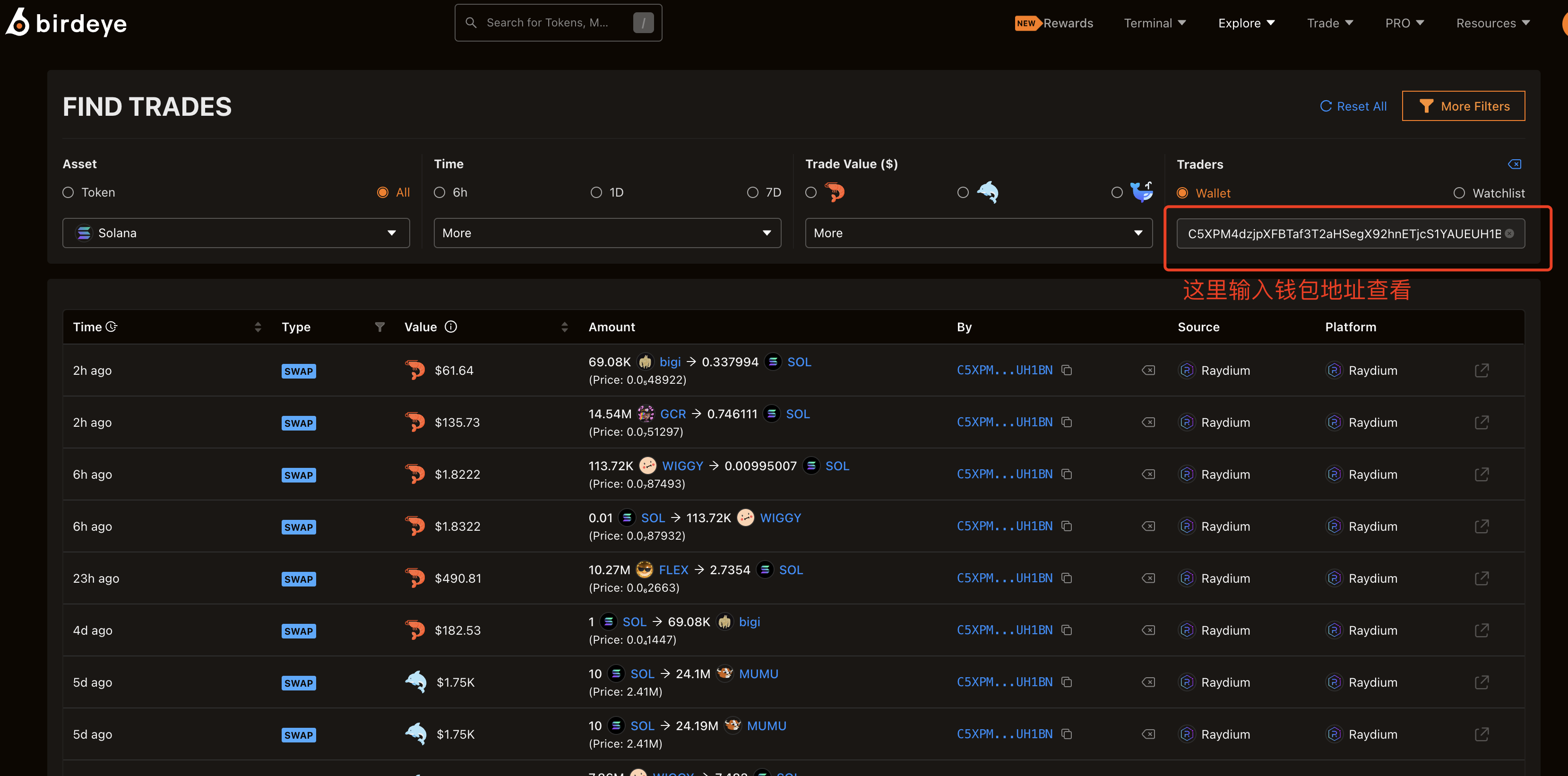Image resolution: width=1568 pixels, height=776 pixels.
Task: Click the SOL link in the $135.73 row
Action: 797,414
